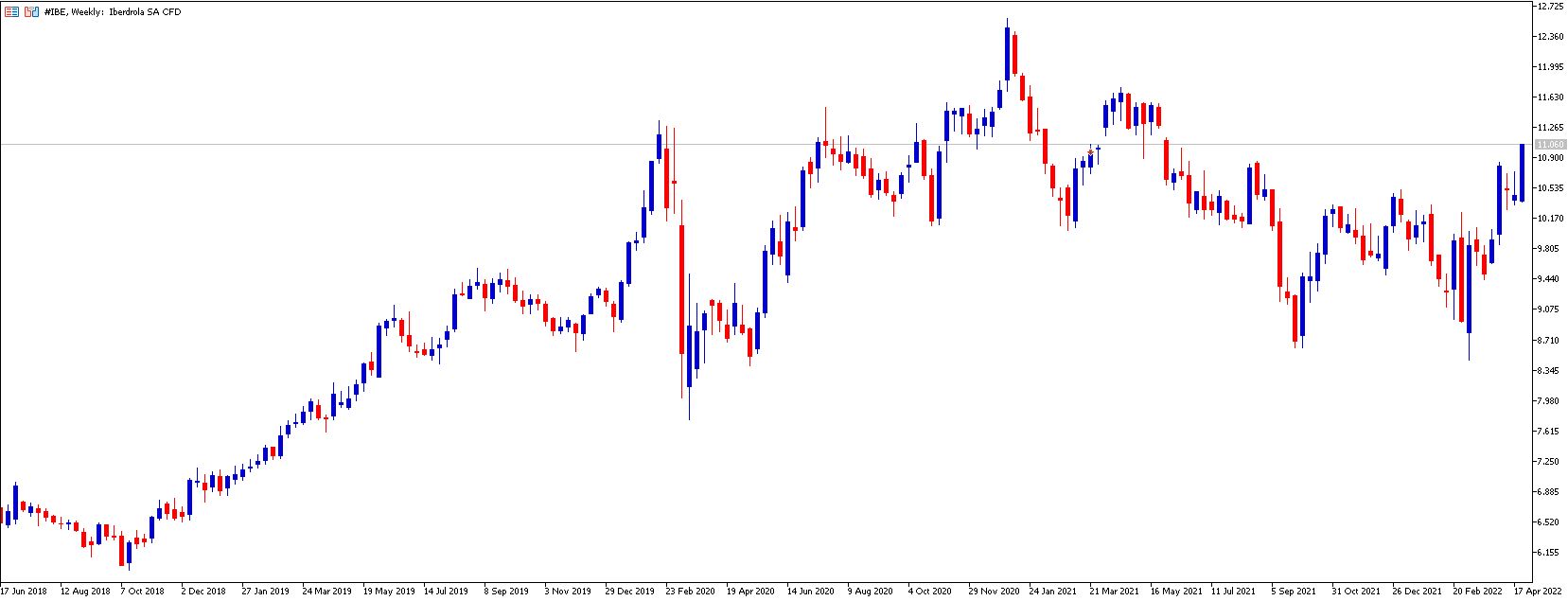
Task: Click the 9.440 price axis label
Action: 1551,279
